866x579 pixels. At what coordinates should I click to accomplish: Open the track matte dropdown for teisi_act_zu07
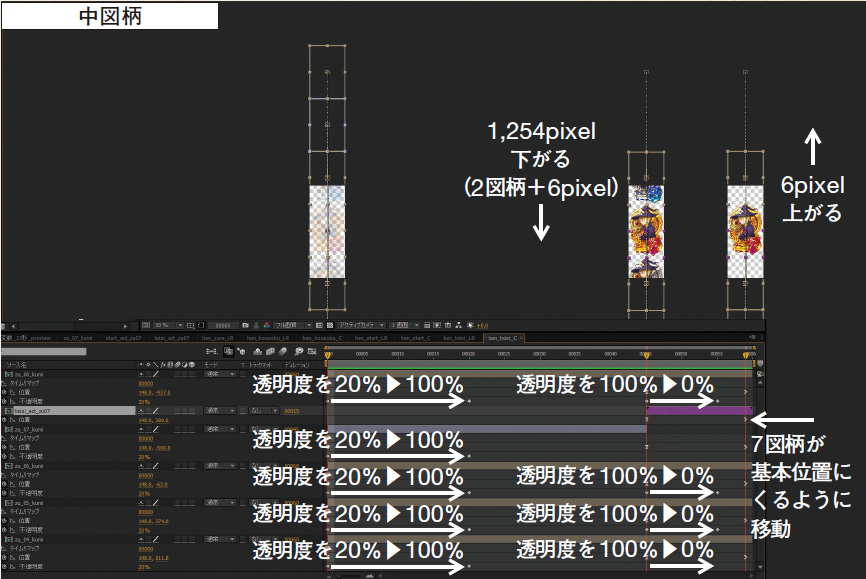[264, 411]
